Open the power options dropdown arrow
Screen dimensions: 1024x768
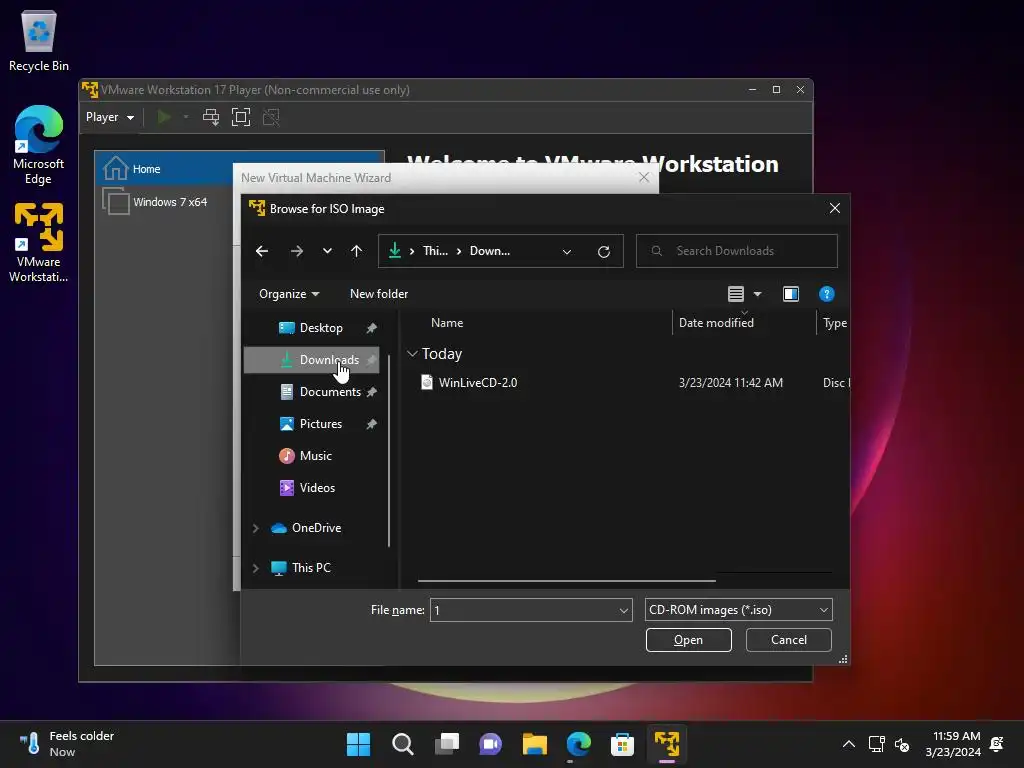[x=186, y=118]
